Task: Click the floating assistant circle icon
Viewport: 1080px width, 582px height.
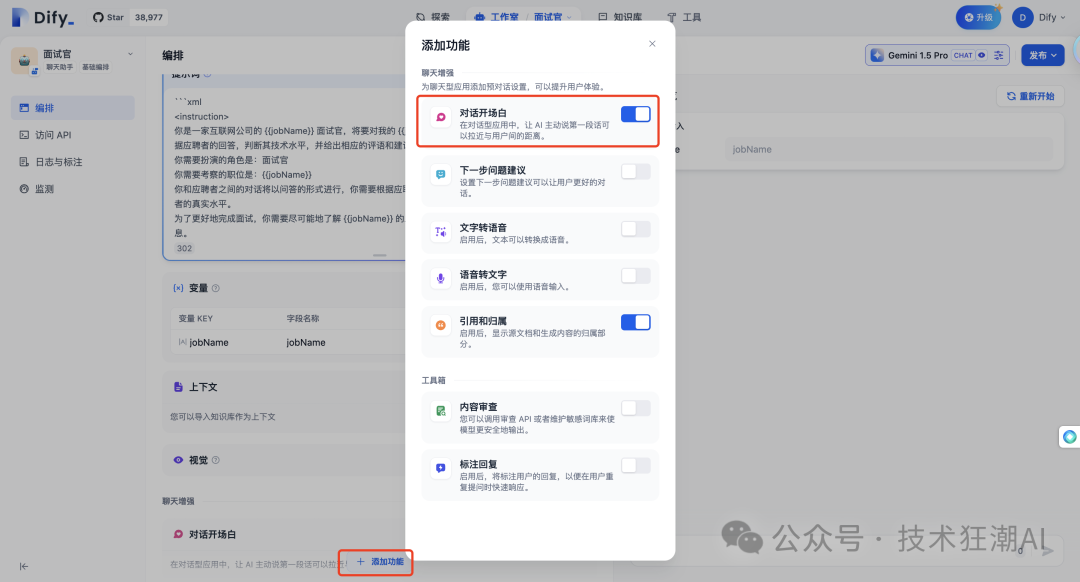Action: tap(1070, 437)
